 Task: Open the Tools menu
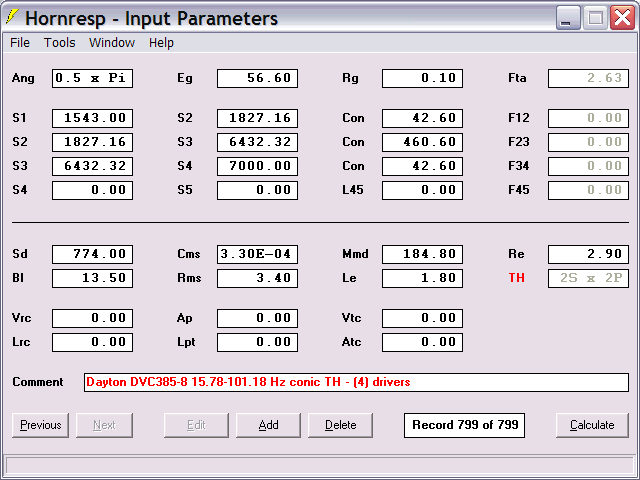click(60, 42)
